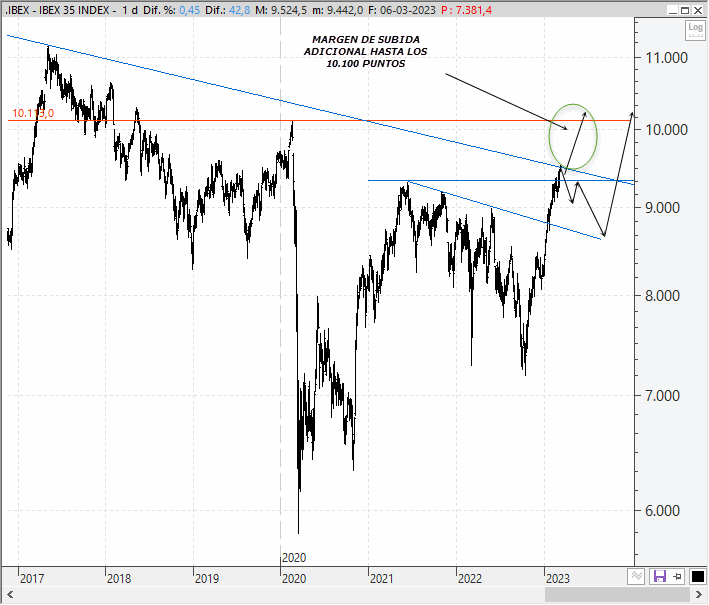
Task: Minimize the IBEX chart window
Action: coord(672,10)
